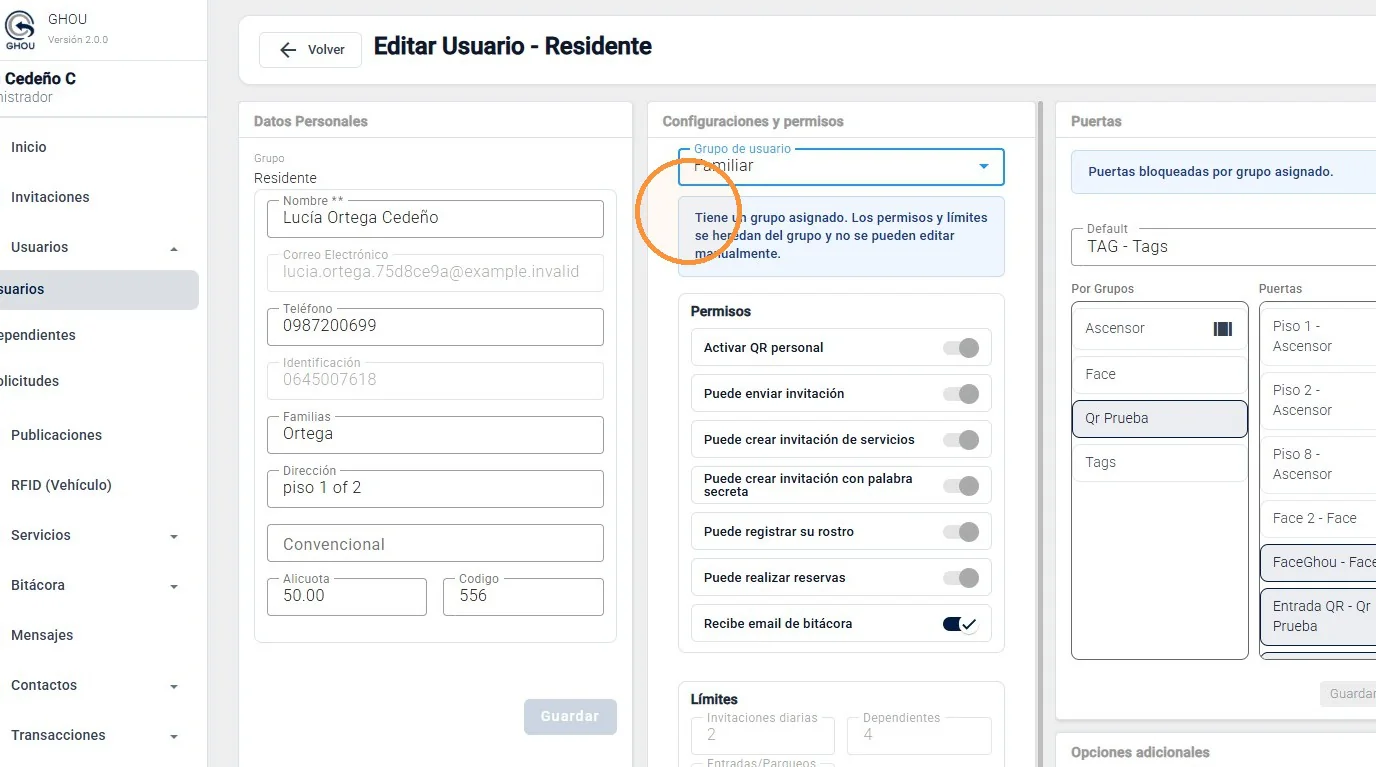Click the Guardar button under Datos Personales
Image resolution: width=1376 pixels, height=767 pixels.
click(x=570, y=717)
